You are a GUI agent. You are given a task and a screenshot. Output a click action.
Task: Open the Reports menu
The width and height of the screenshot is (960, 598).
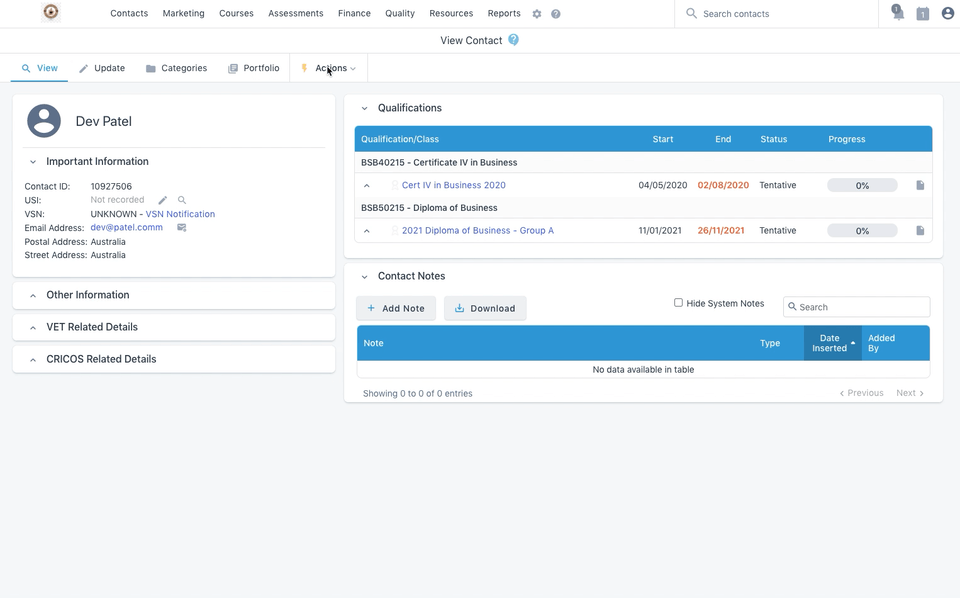point(504,13)
